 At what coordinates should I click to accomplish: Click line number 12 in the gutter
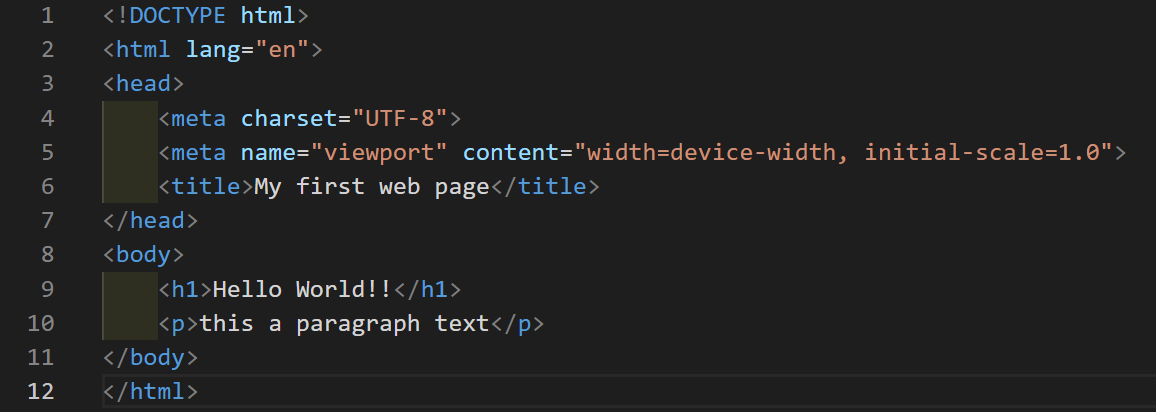click(41, 391)
